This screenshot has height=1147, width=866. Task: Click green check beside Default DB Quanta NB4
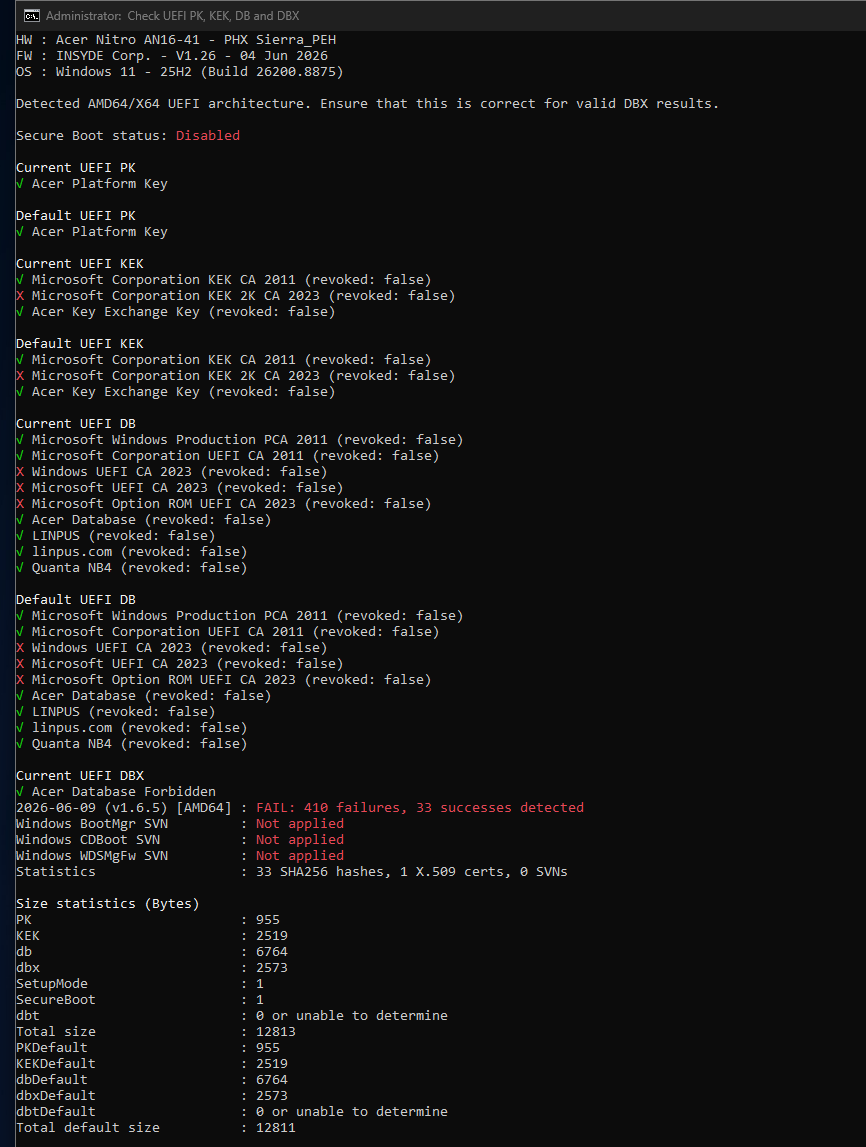click(x=20, y=744)
